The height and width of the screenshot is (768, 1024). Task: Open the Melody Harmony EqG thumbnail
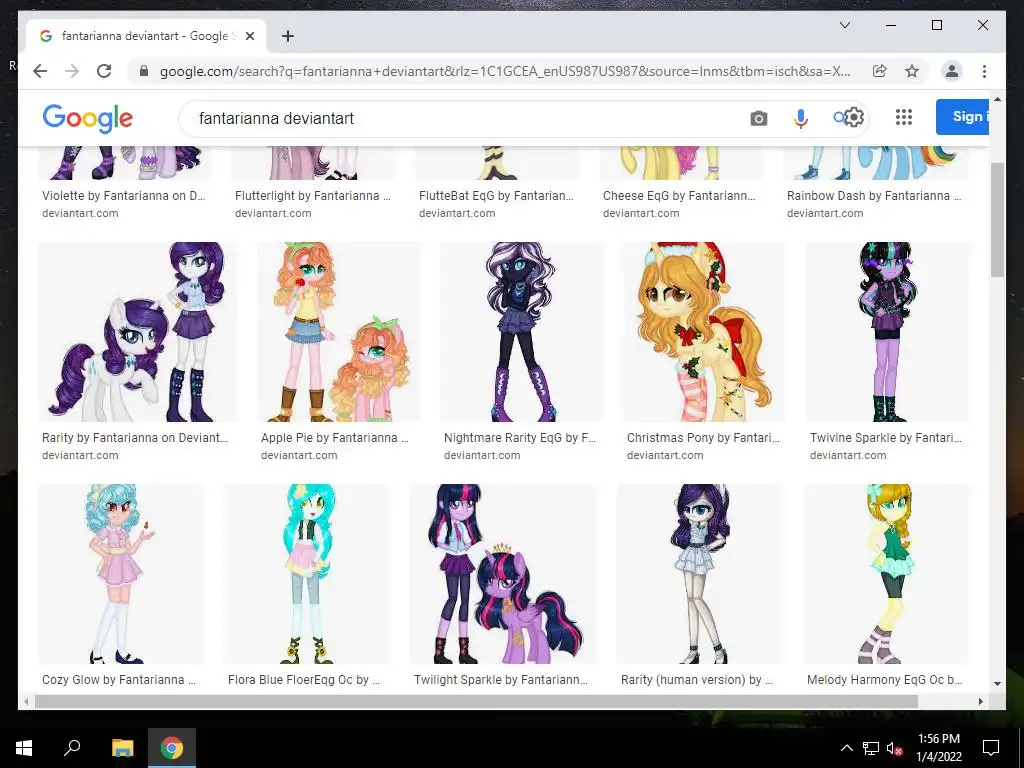pos(886,573)
